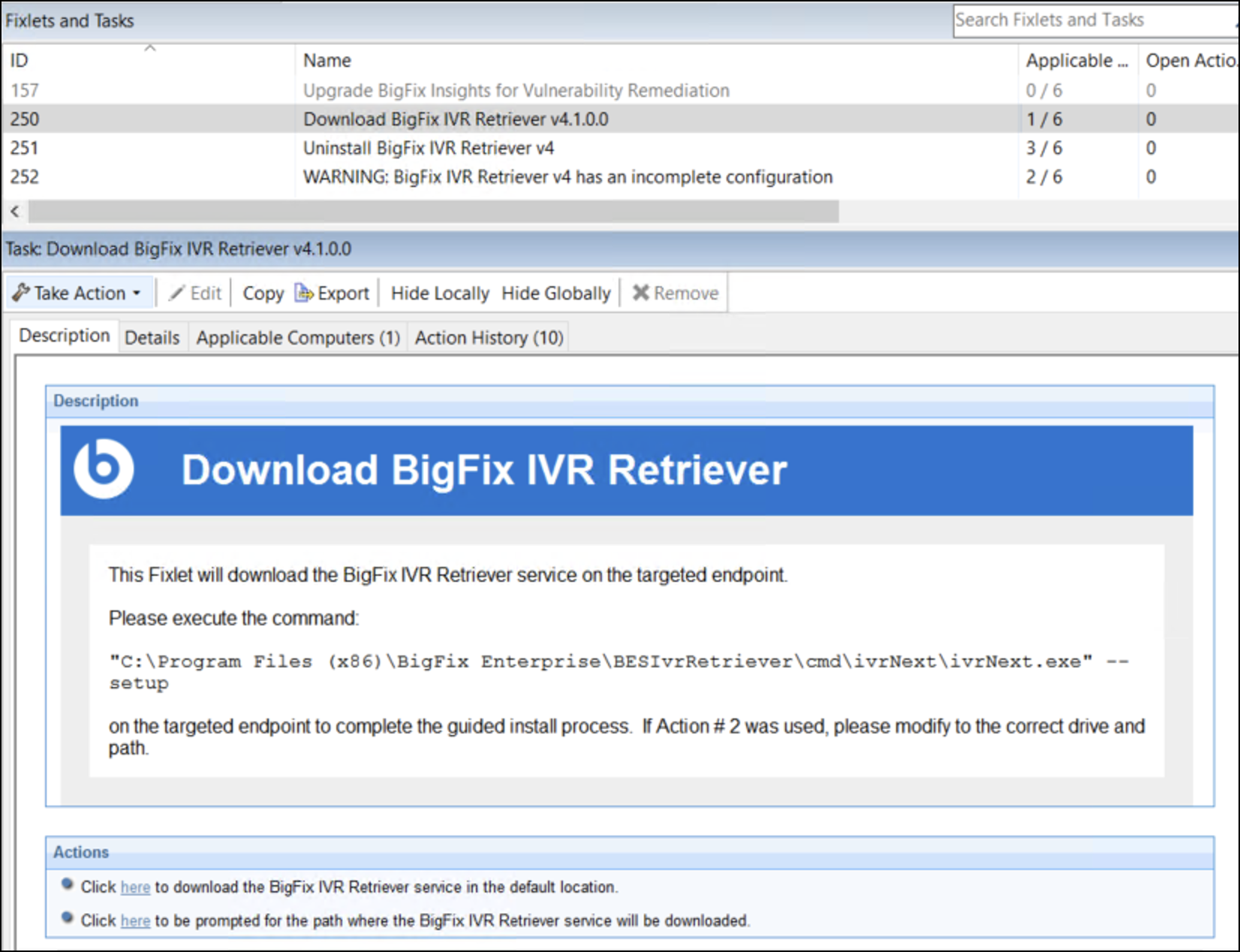Click the Download BigFix IVR Retriever banner heading
This screenshot has width=1240, height=952.
pos(484,470)
